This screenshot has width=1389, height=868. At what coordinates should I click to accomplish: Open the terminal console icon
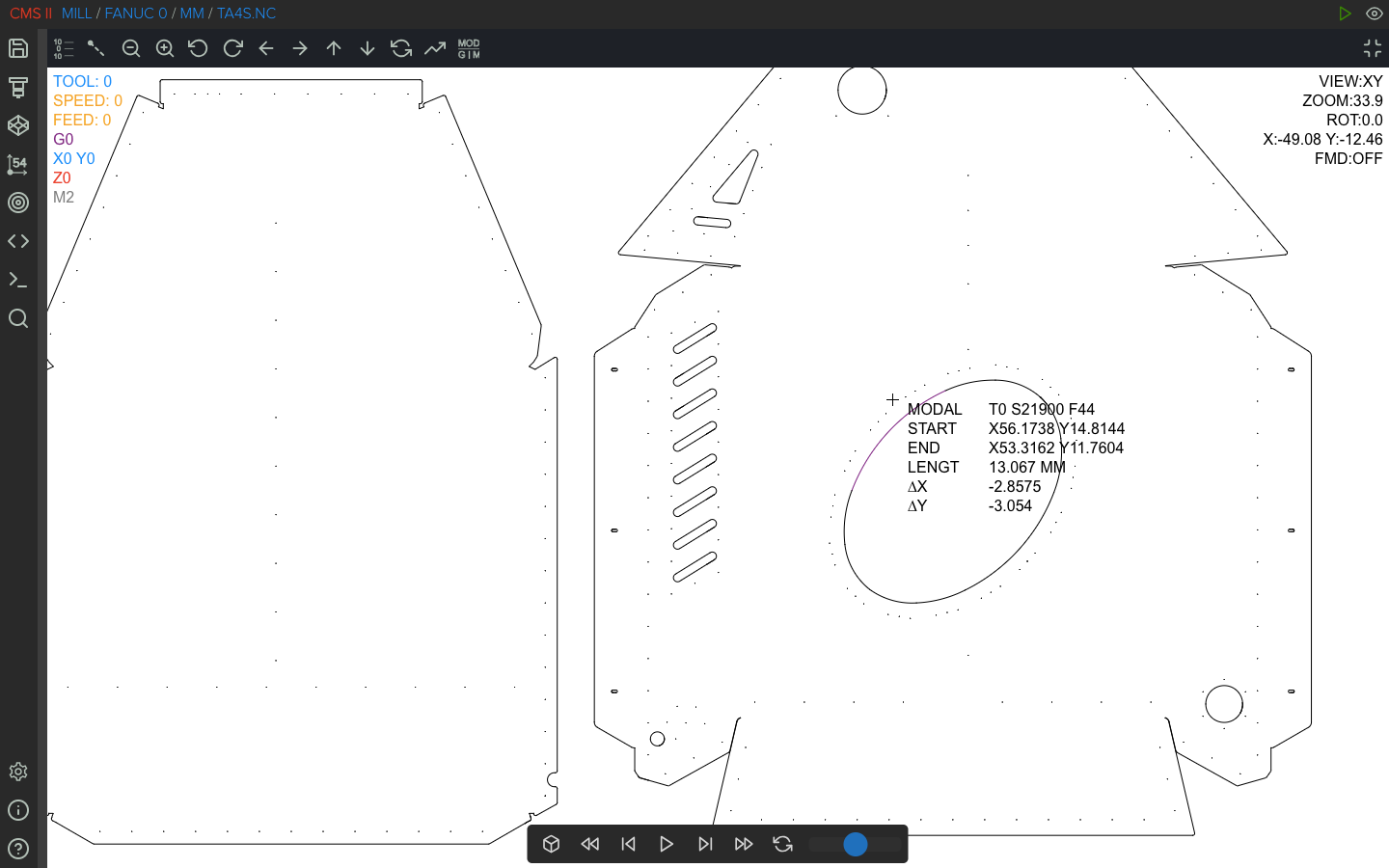coord(18,280)
